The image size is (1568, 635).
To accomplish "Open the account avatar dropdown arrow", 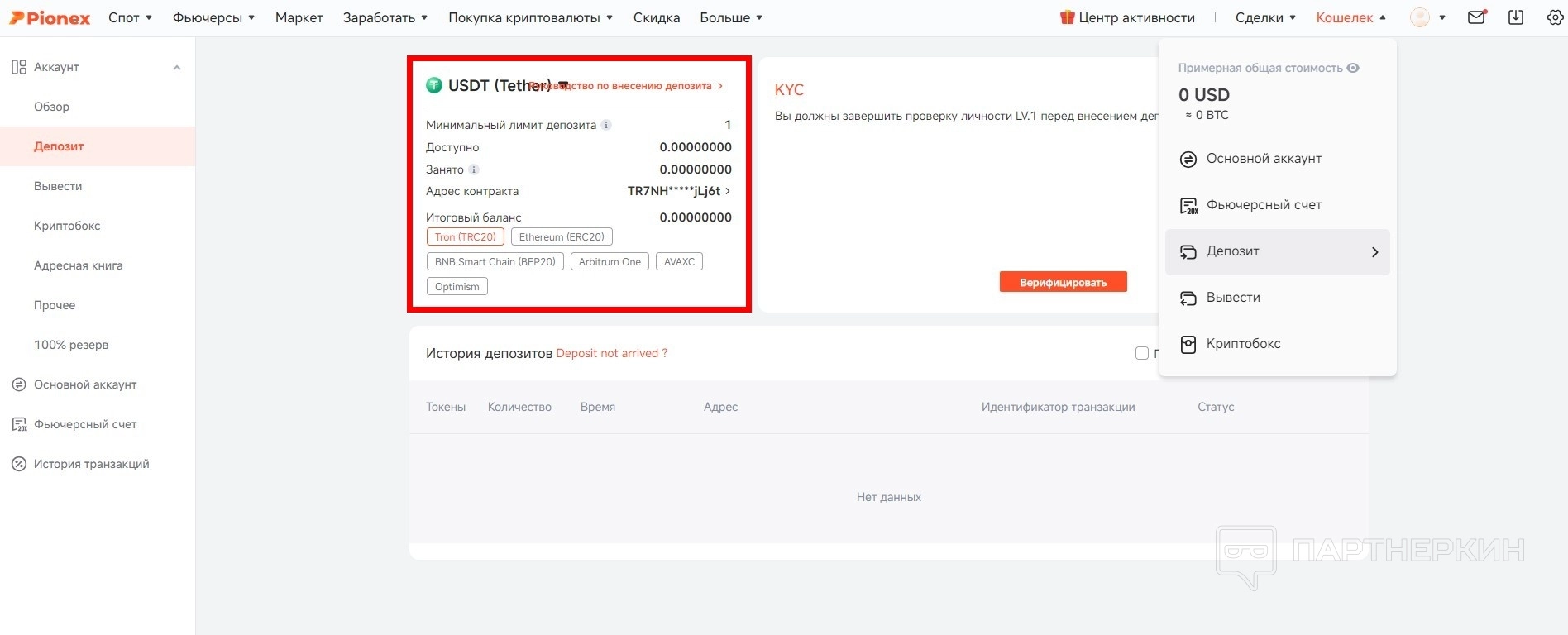I will (x=1442, y=17).
